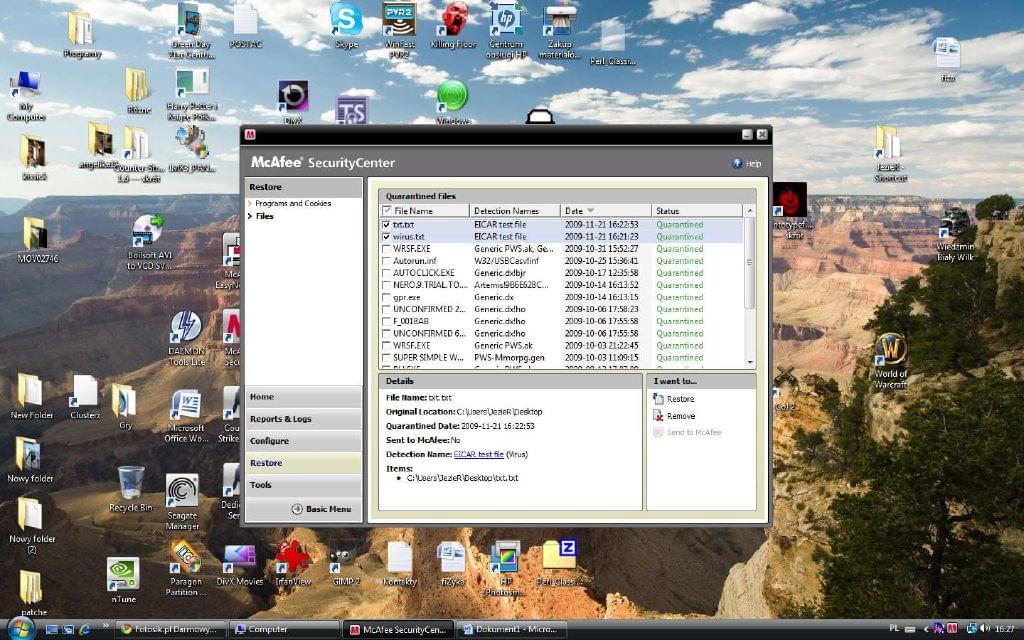Open Boilsoft AVI to VCD shortcut

point(149,242)
